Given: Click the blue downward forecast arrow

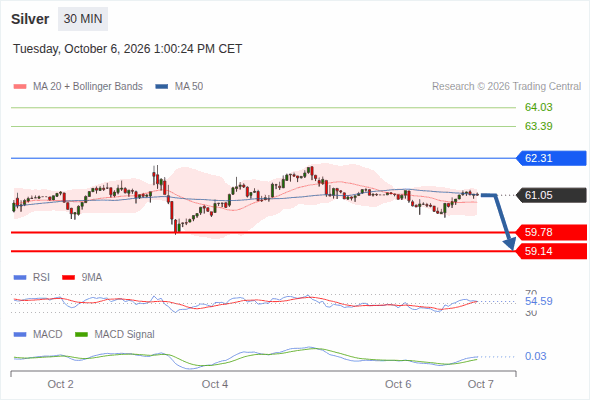Looking at the screenshot, I should (x=500, y=221).
